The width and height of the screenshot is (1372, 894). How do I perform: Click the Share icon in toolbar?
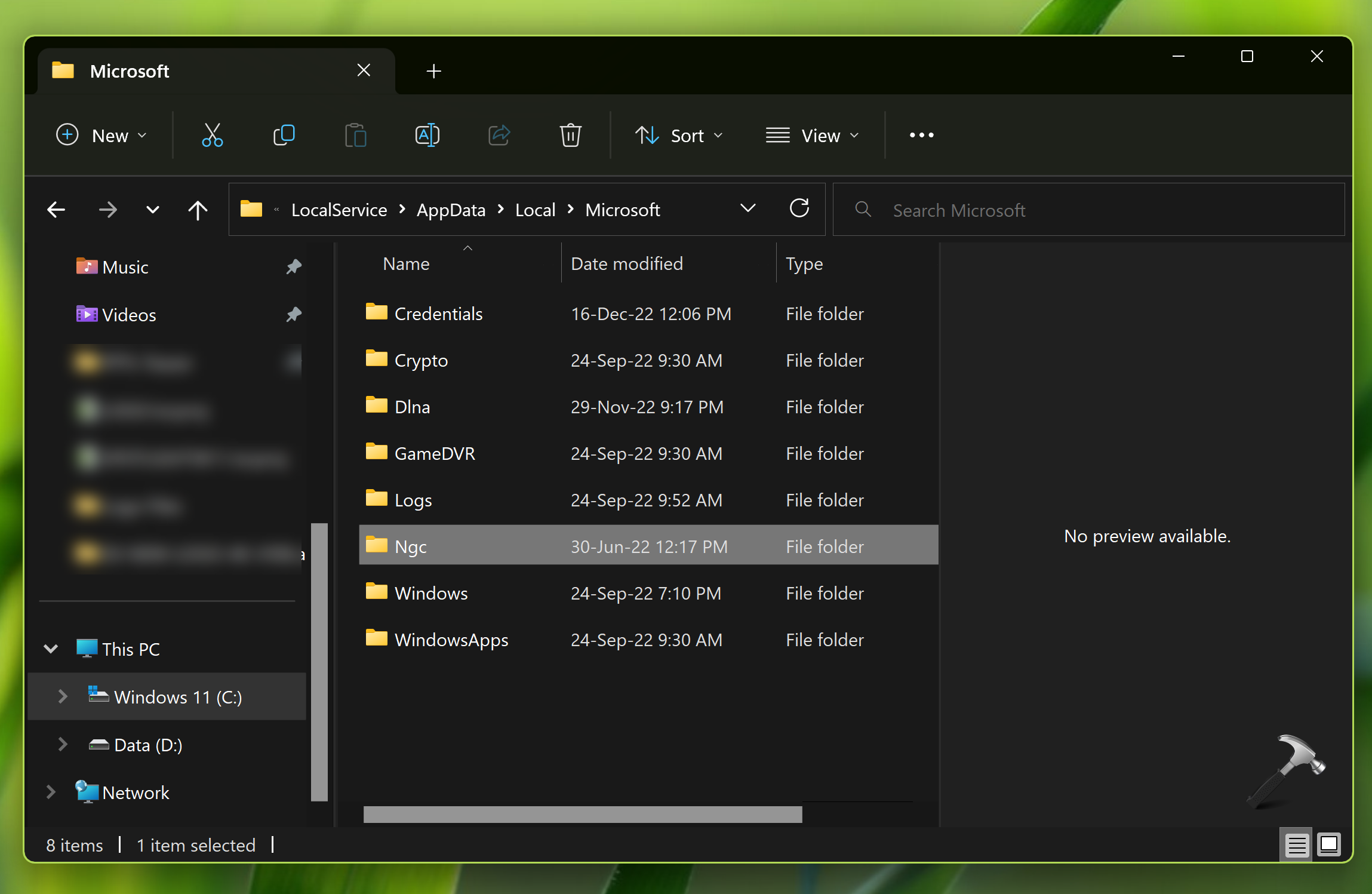pyautogui.click(x=498, y=135)
